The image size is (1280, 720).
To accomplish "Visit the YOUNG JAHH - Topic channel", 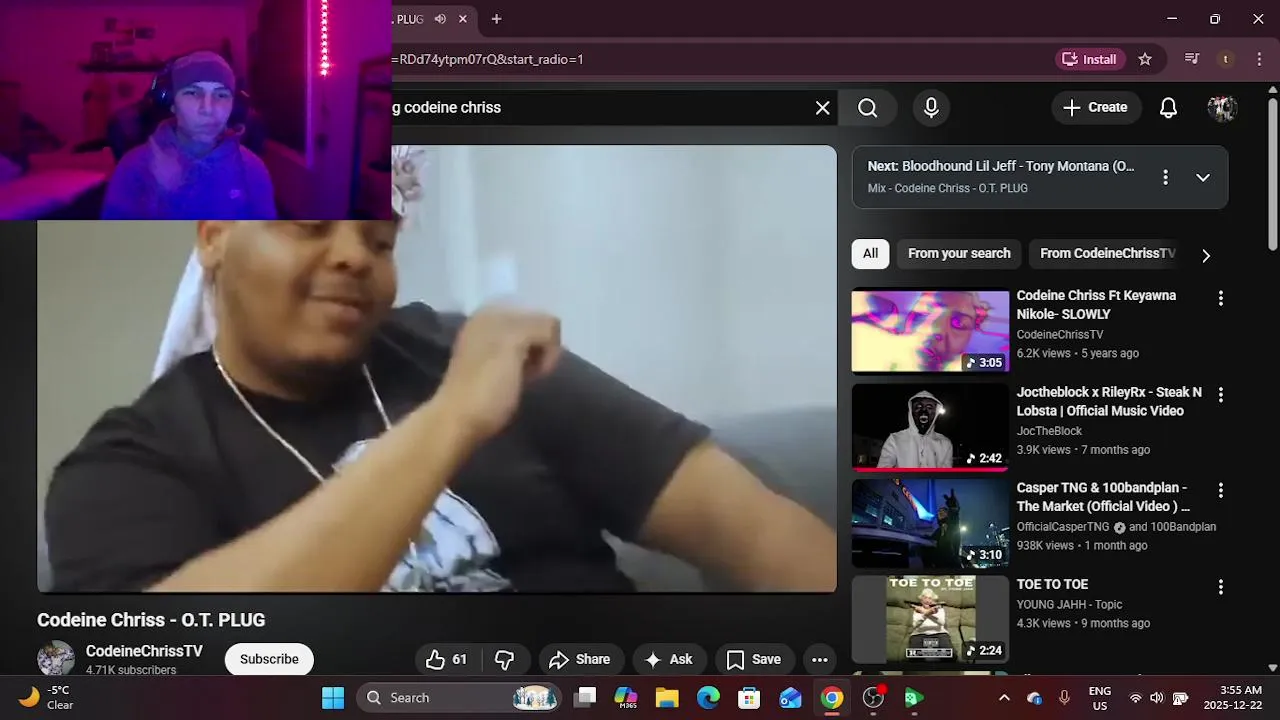I will point(1069,604).
